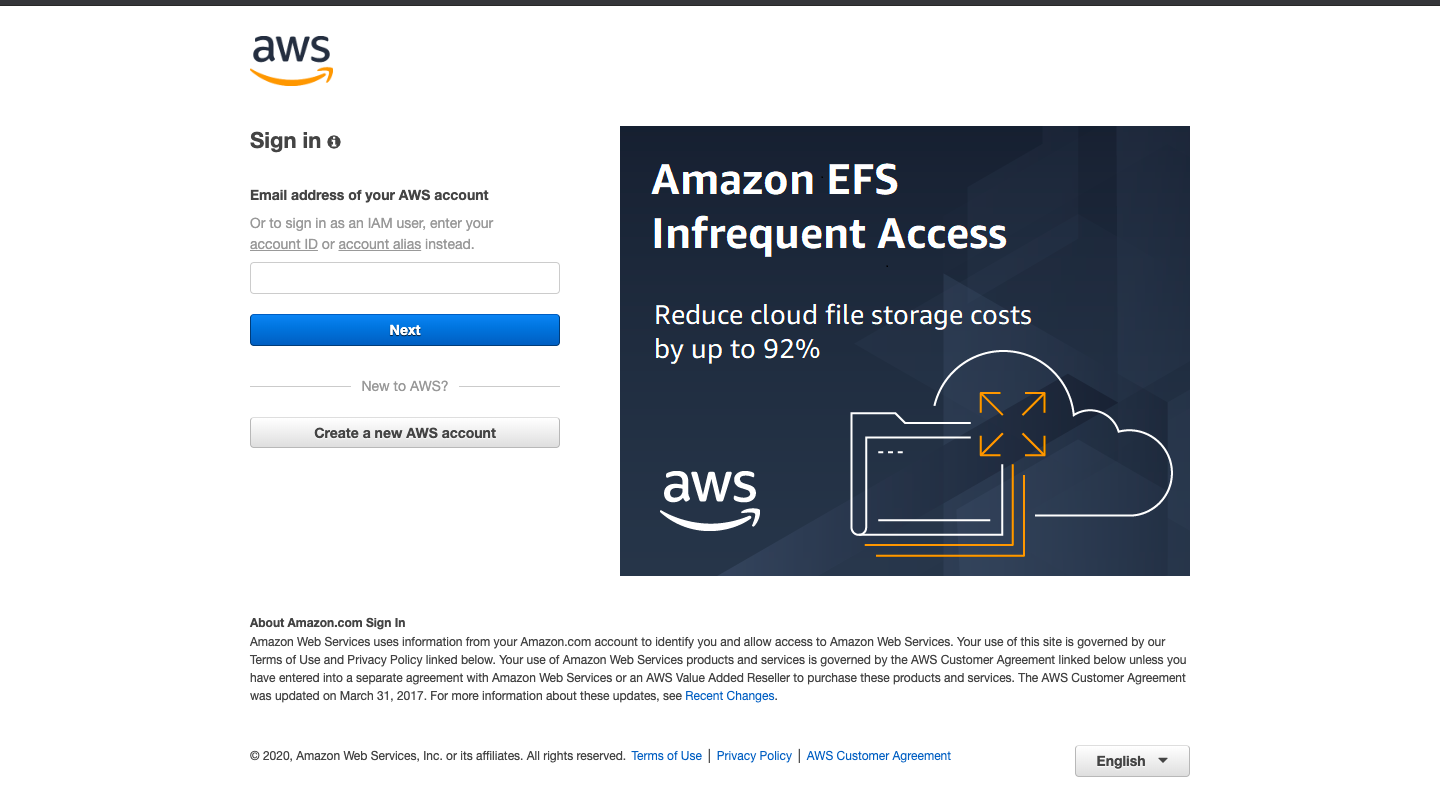The image size is (1440, 795).
Task: Click the aws logo inside the EFS banner
Action: click(710, 500)
